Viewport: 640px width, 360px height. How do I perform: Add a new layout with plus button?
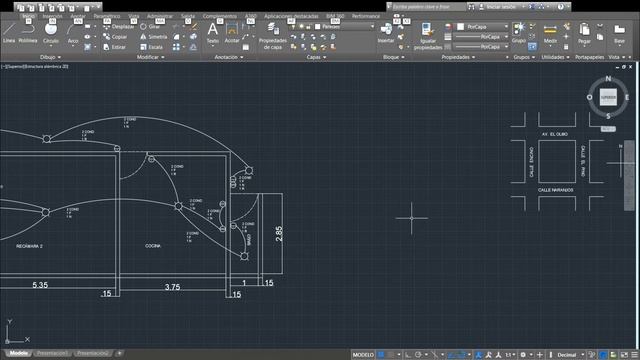click(119, 353)
